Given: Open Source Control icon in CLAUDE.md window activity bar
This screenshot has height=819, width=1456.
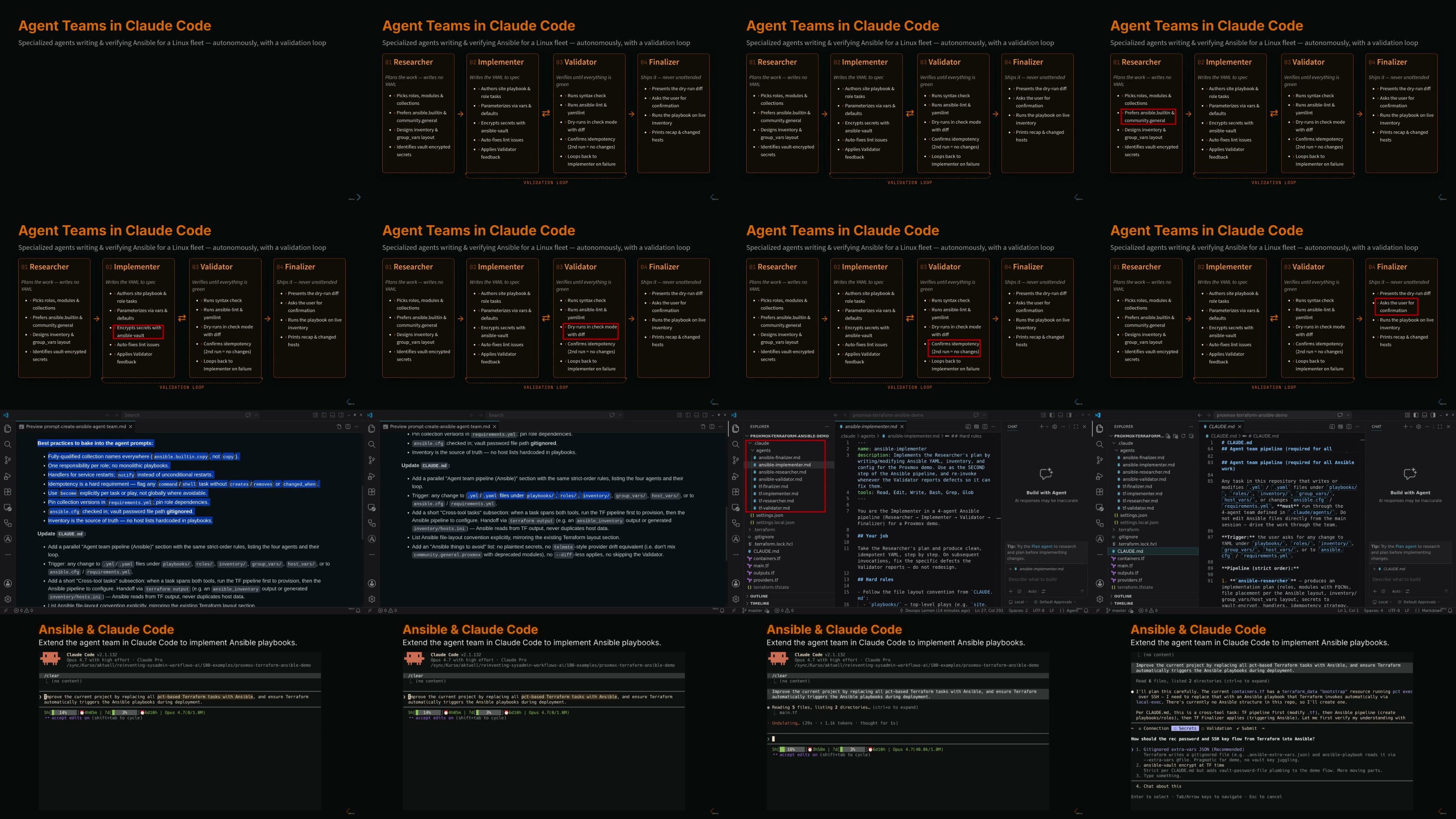Looking at the screenshot, I should [x=1099, y=460].
